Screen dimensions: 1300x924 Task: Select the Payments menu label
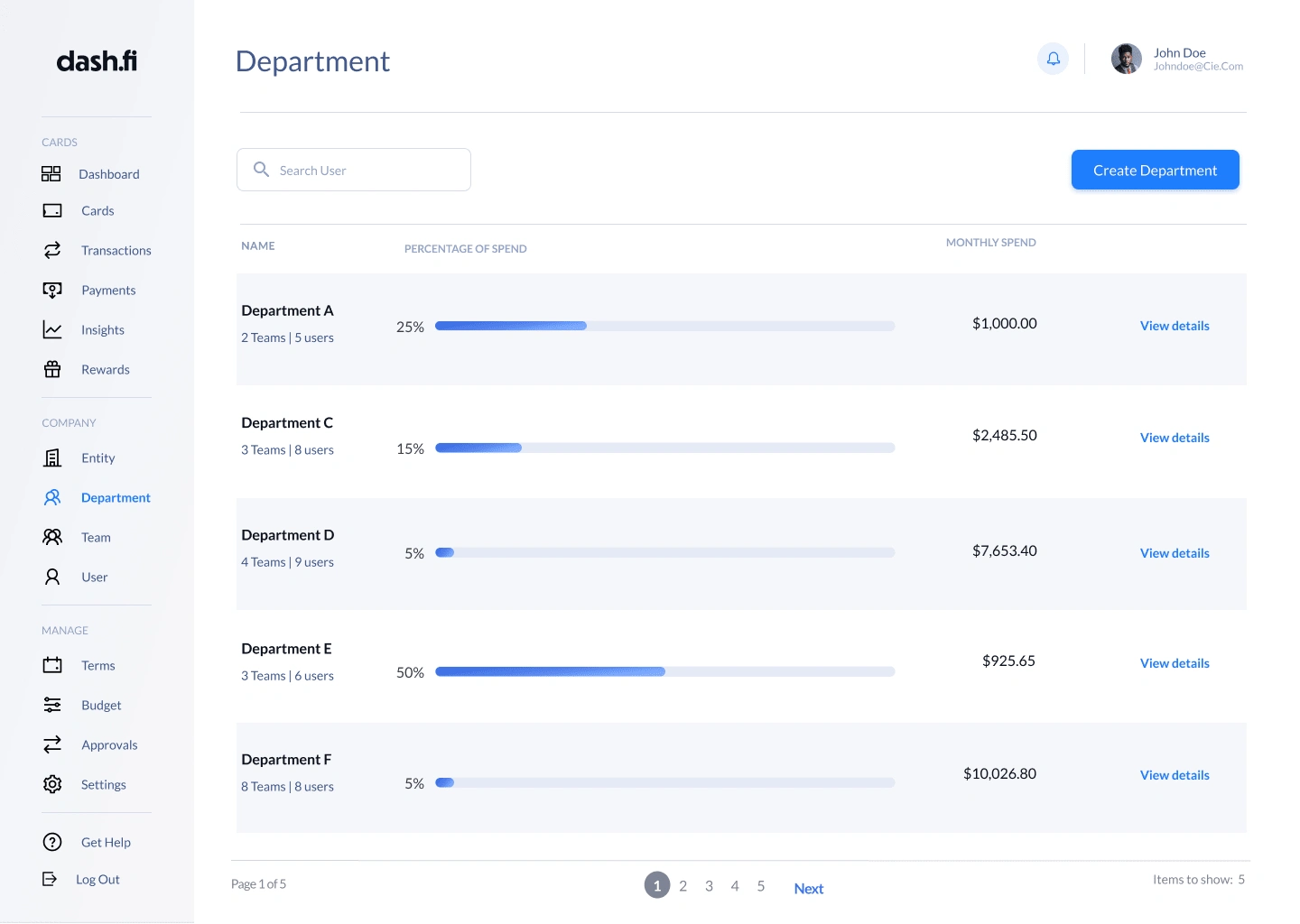(108, 290)
